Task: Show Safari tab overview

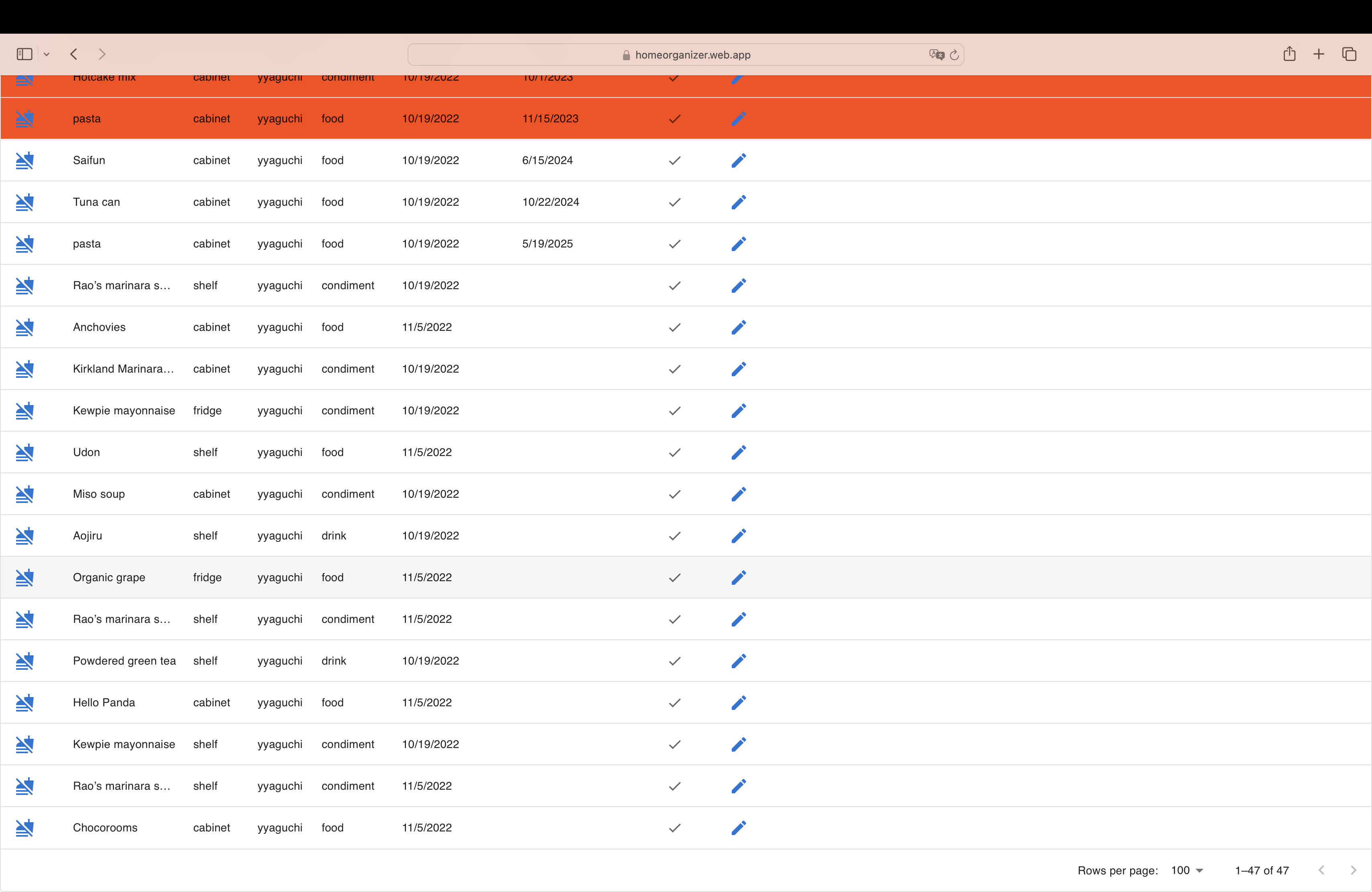Action: pyautogui.click(x=1349, y=54)
